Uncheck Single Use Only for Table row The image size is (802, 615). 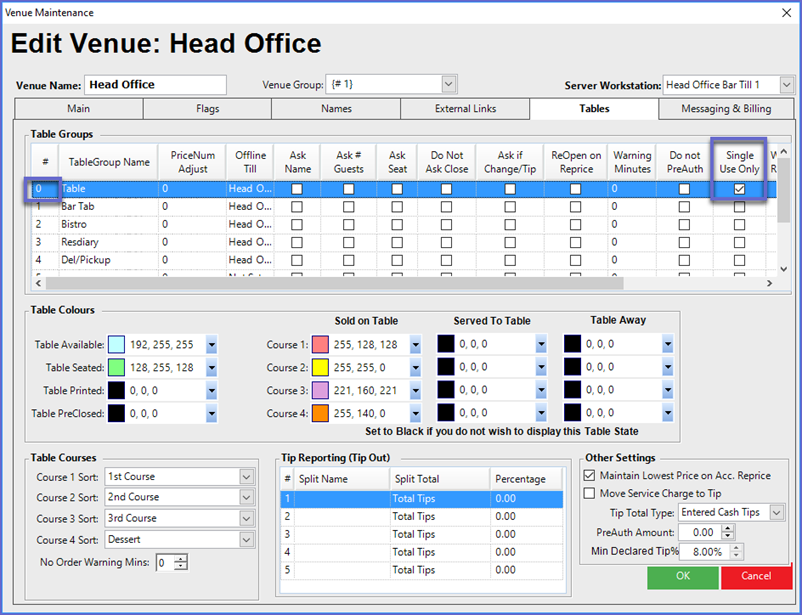coord(739,188)
